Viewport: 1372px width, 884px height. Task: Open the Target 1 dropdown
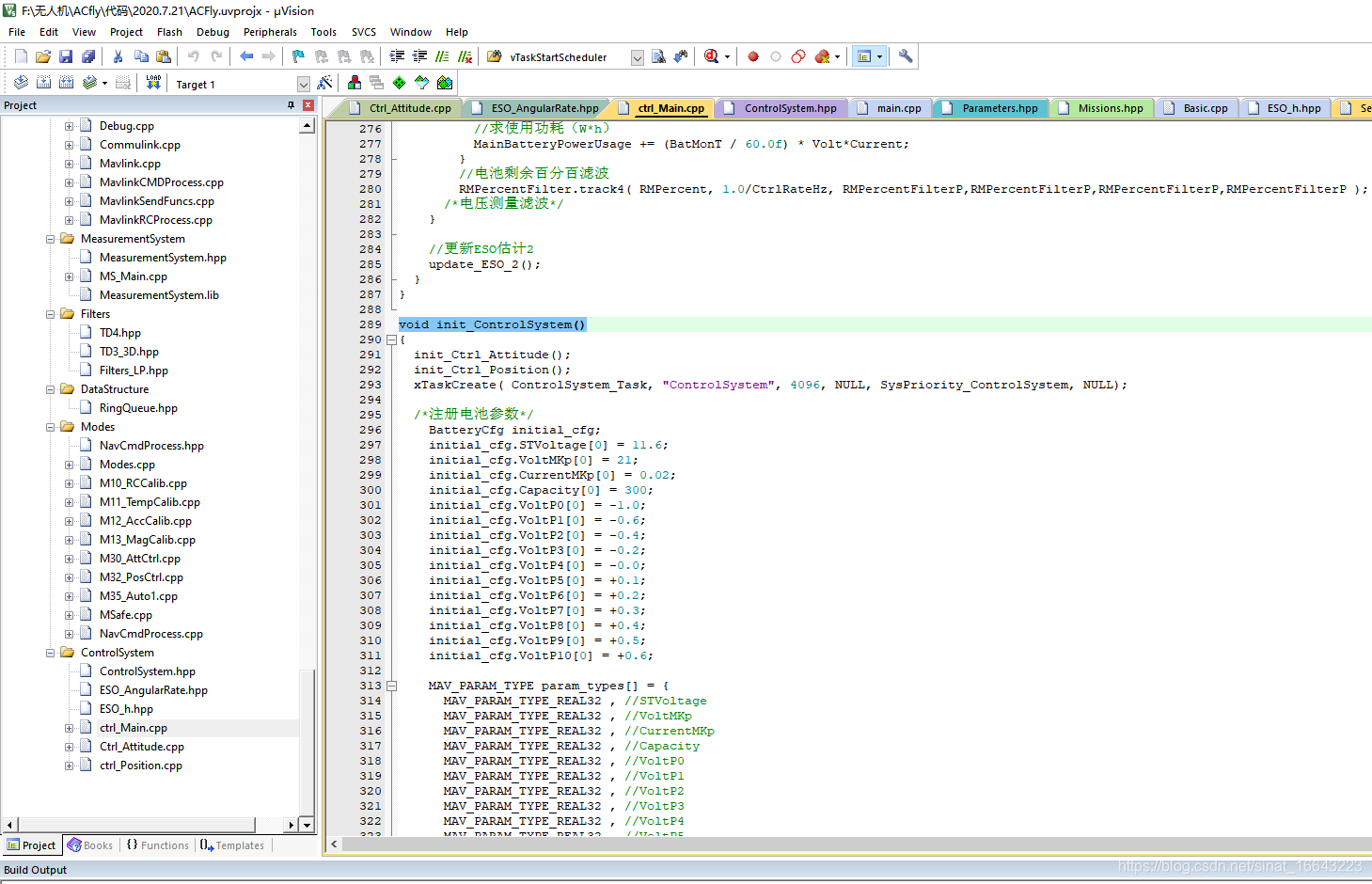pyautogui.click(x=303, y=84)
